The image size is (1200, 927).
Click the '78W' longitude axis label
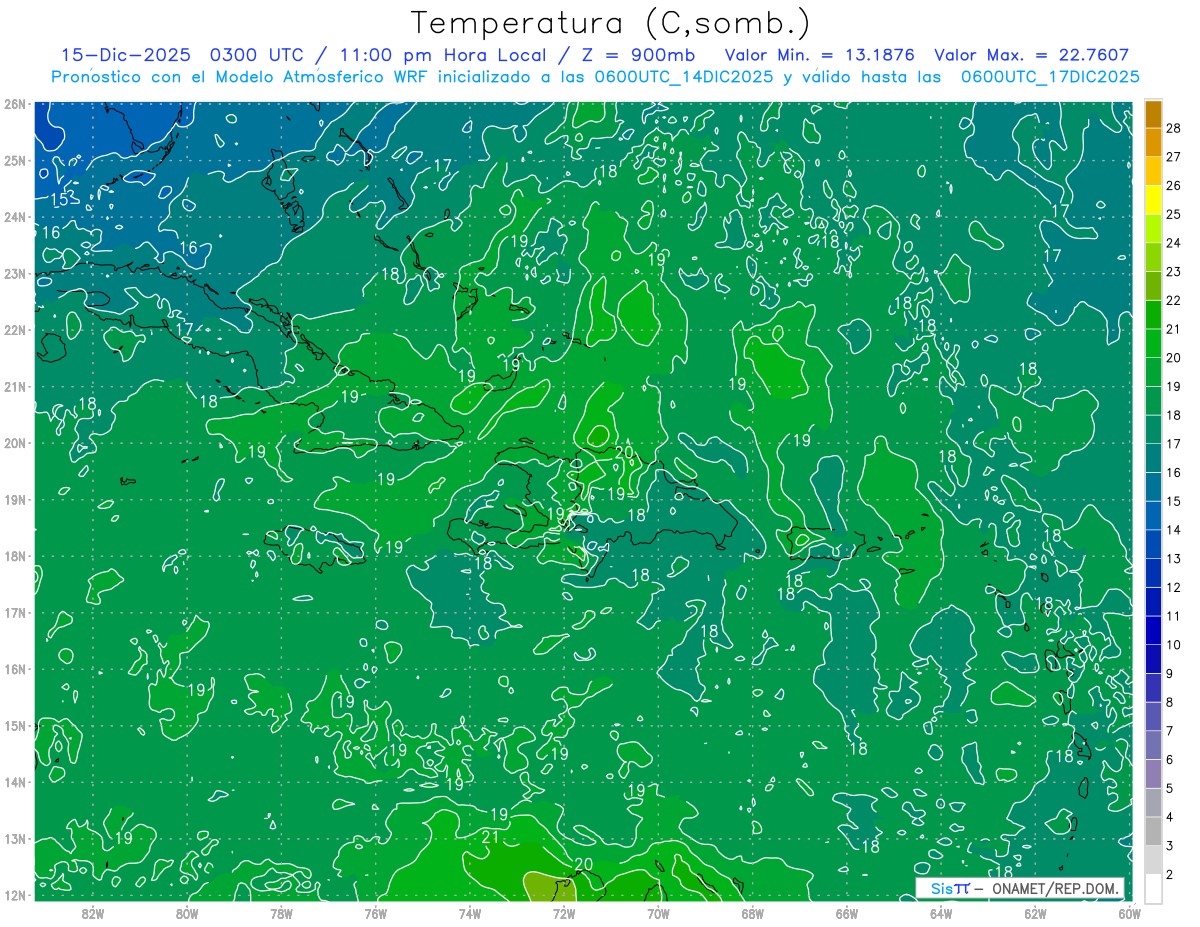click(281, 913)
